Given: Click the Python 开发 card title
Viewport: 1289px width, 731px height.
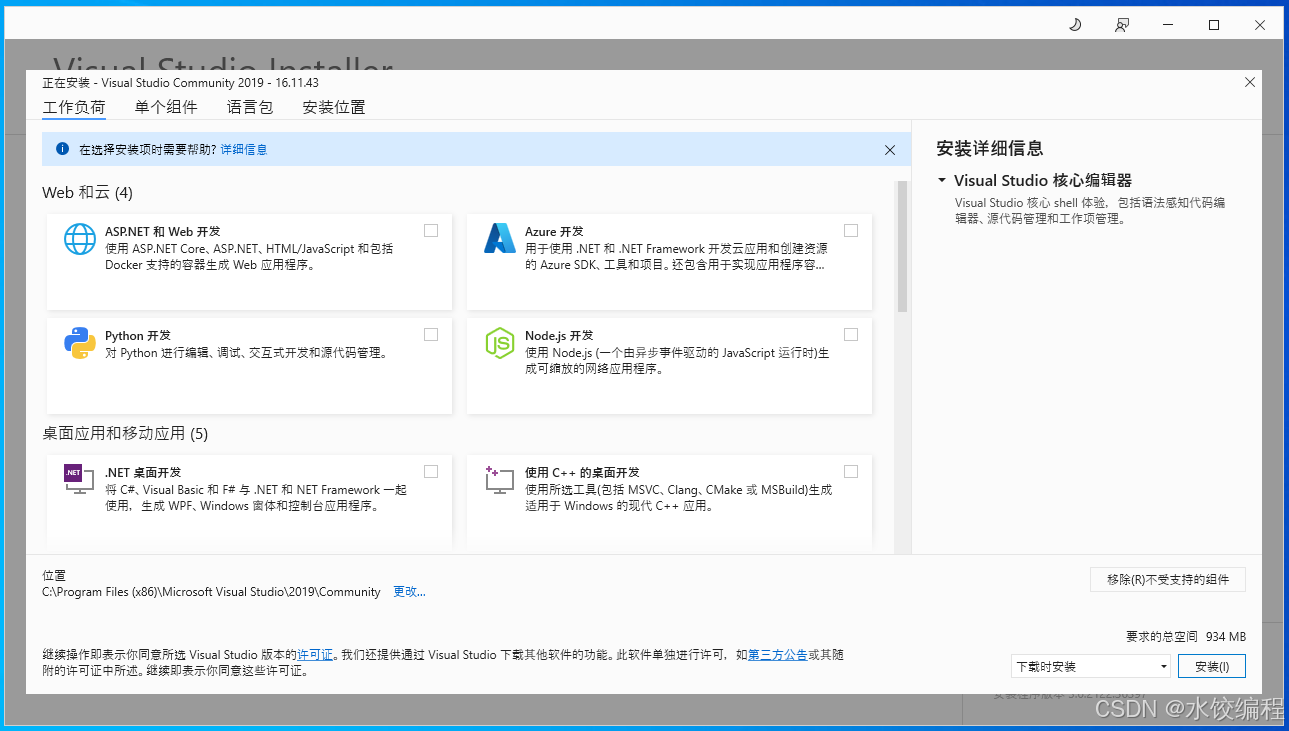Looking at the screenshot, I should pos(138,335).
